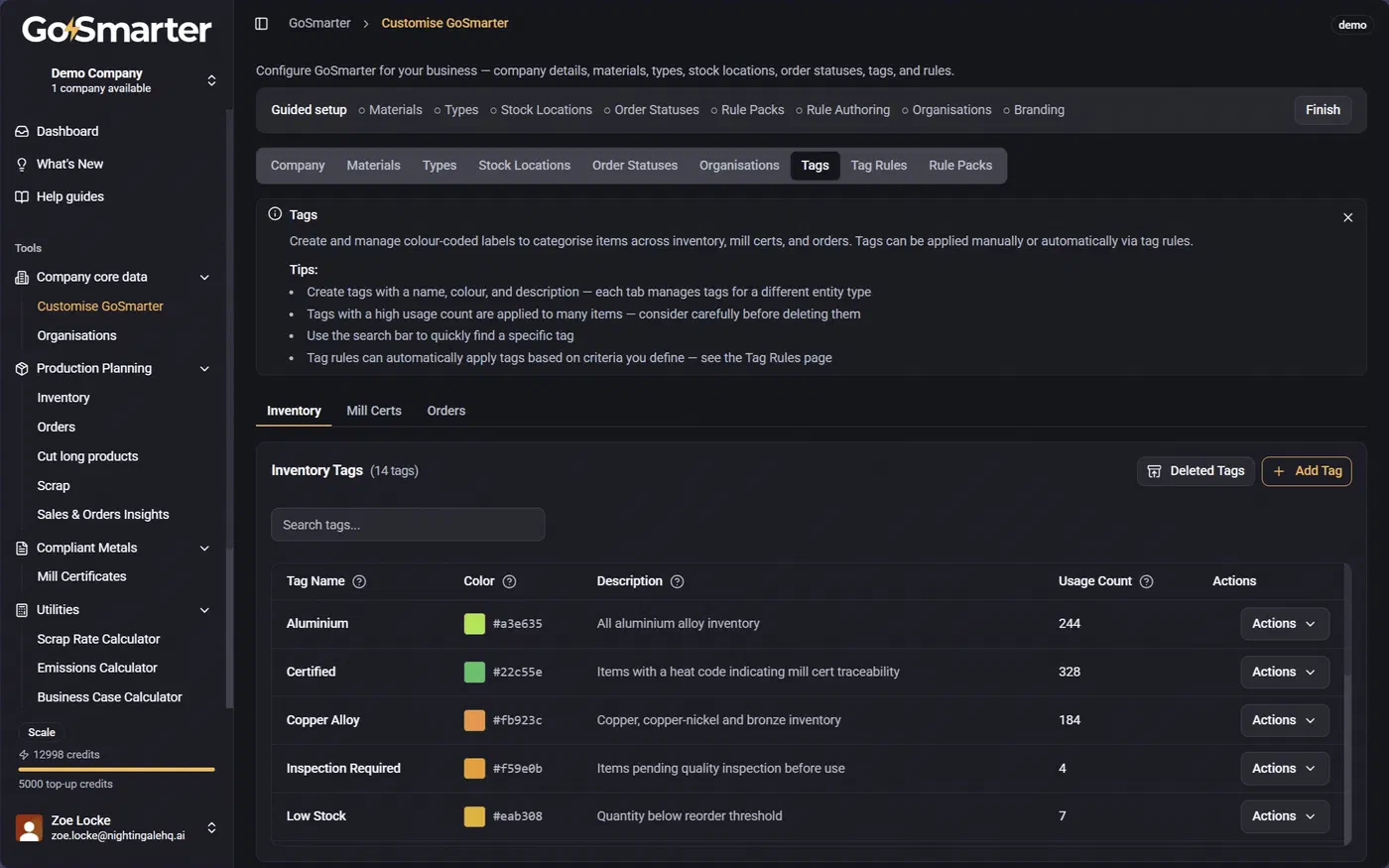Image resolution: width=1389 pixels, height=868 pixels.
Task: Open the Dashboard icon in the sidebar
Action: [x=22, y=131]
